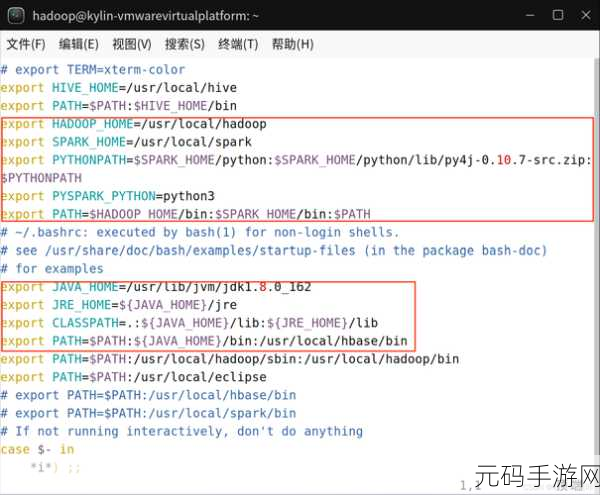Click the comment '# export PATH=$PATH:/usr/local/hbase/bin'
This screenshot has height=495, width=600.
(x=148, y=395)
